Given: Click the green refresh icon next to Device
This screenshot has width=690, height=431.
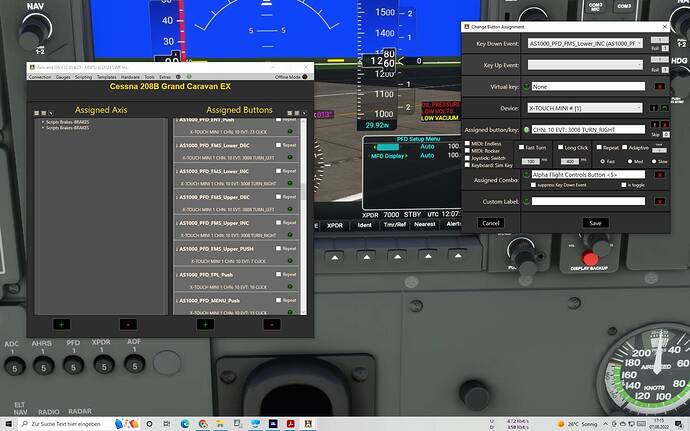Looking at the screenshot, I should (664, 108).
